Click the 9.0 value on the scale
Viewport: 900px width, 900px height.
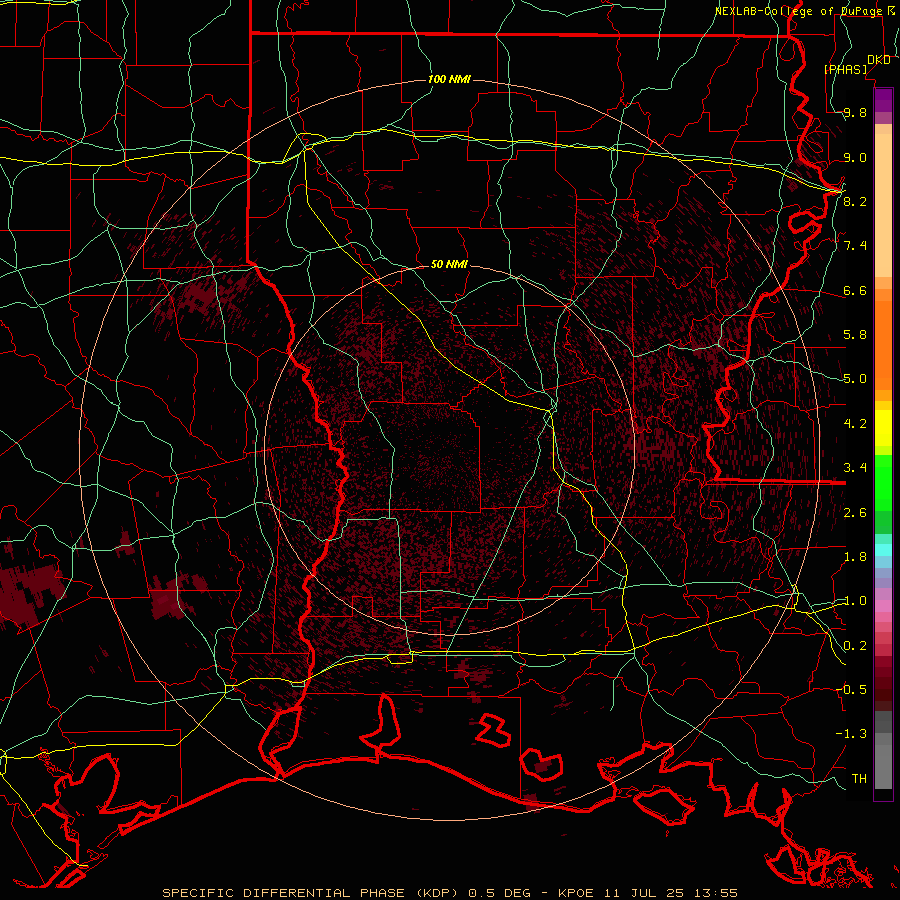(855, 157)
